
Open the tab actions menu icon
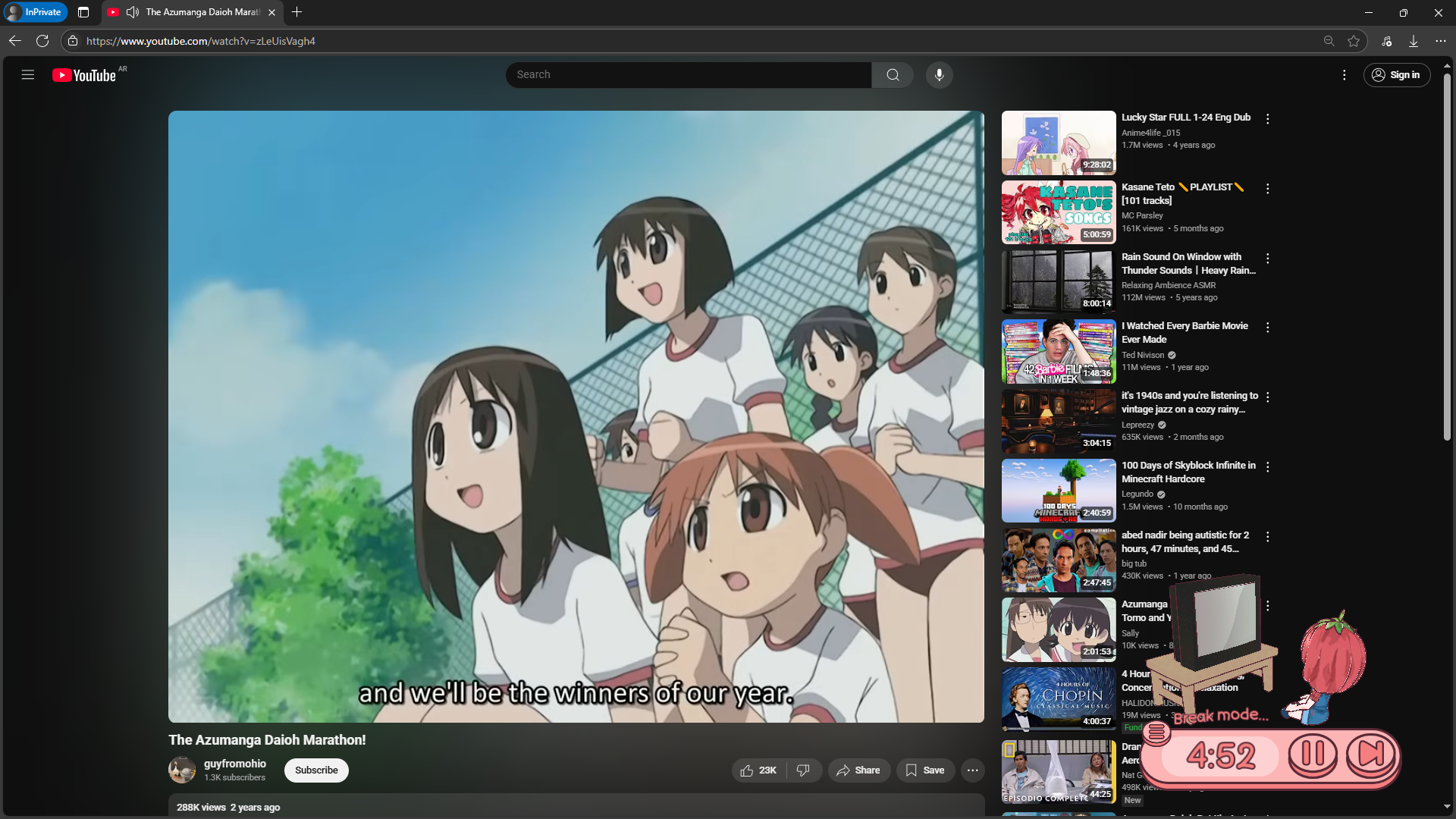83,12
